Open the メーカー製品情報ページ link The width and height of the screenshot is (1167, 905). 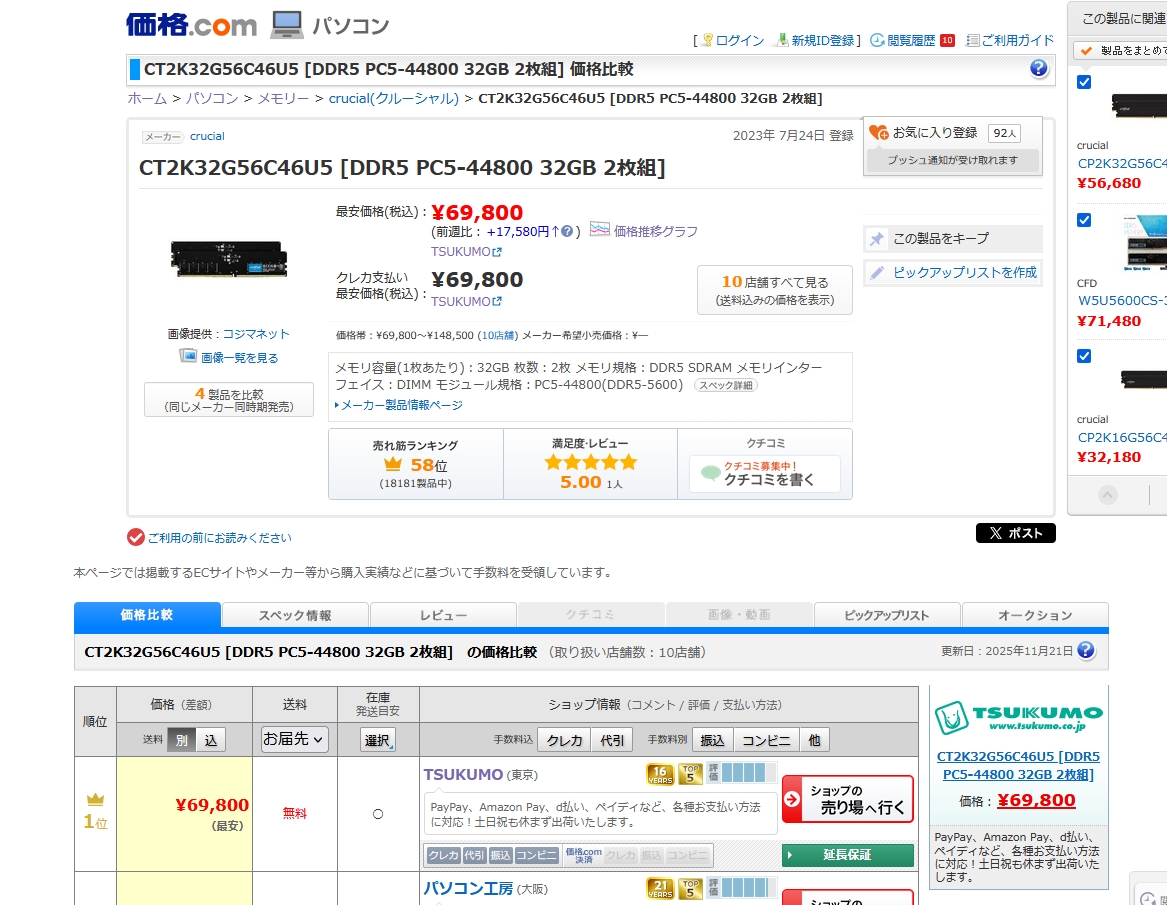401,405
